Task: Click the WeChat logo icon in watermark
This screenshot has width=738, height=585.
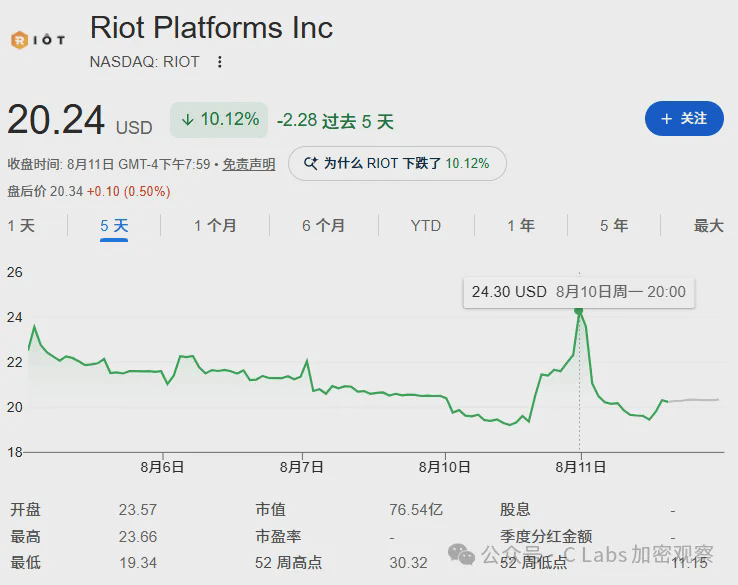Action: tap(461, 554)
